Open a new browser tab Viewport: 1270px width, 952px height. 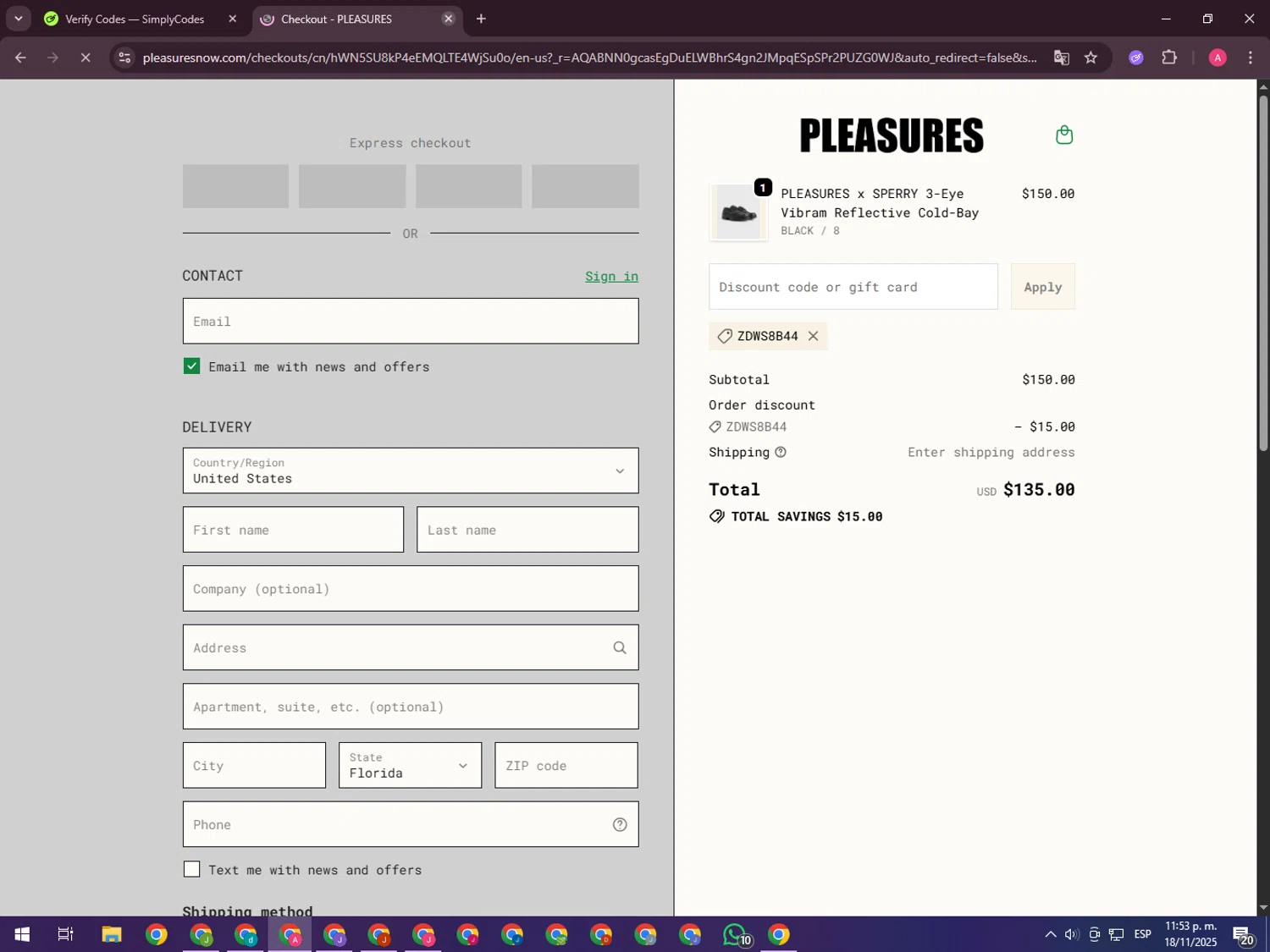point(481,19)
